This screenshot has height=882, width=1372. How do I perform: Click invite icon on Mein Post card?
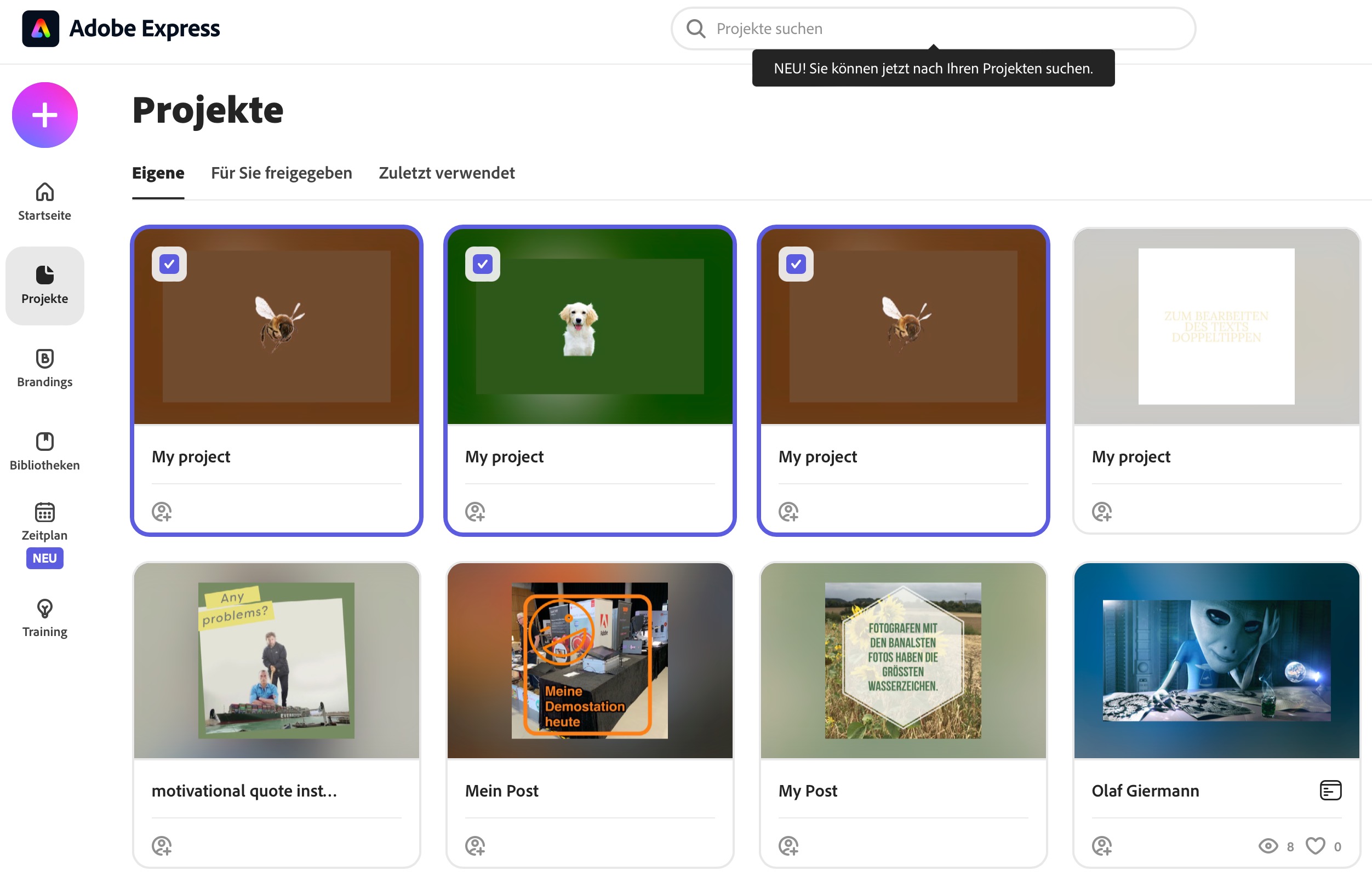(x=475, y=845)
